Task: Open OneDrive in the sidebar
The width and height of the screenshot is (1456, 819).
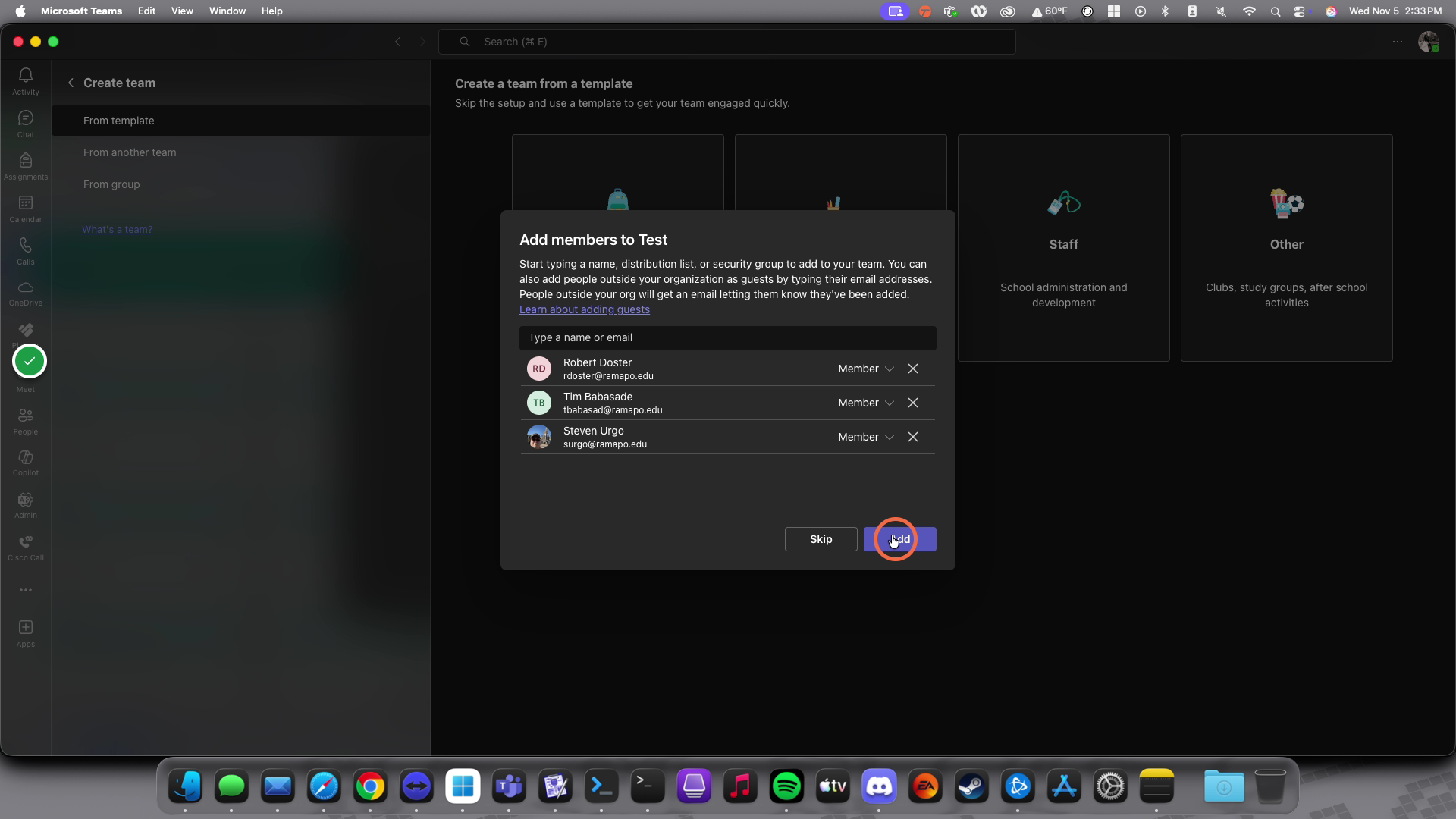Action: pyautogui.click(x=26, y=293)
